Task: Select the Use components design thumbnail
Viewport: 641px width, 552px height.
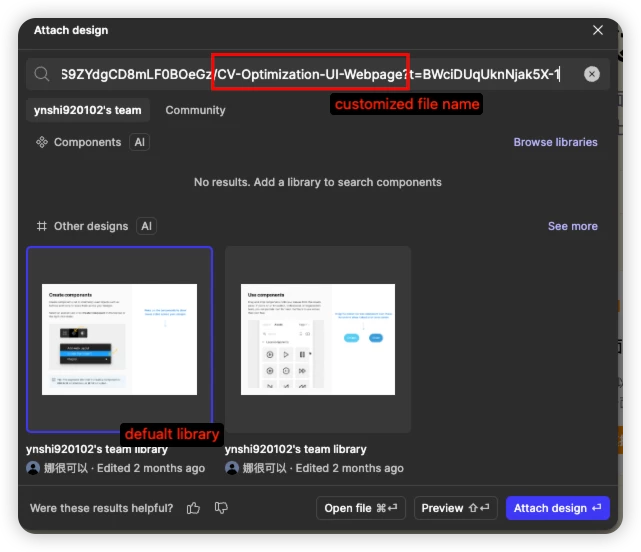Action: [x=318, y=339]
